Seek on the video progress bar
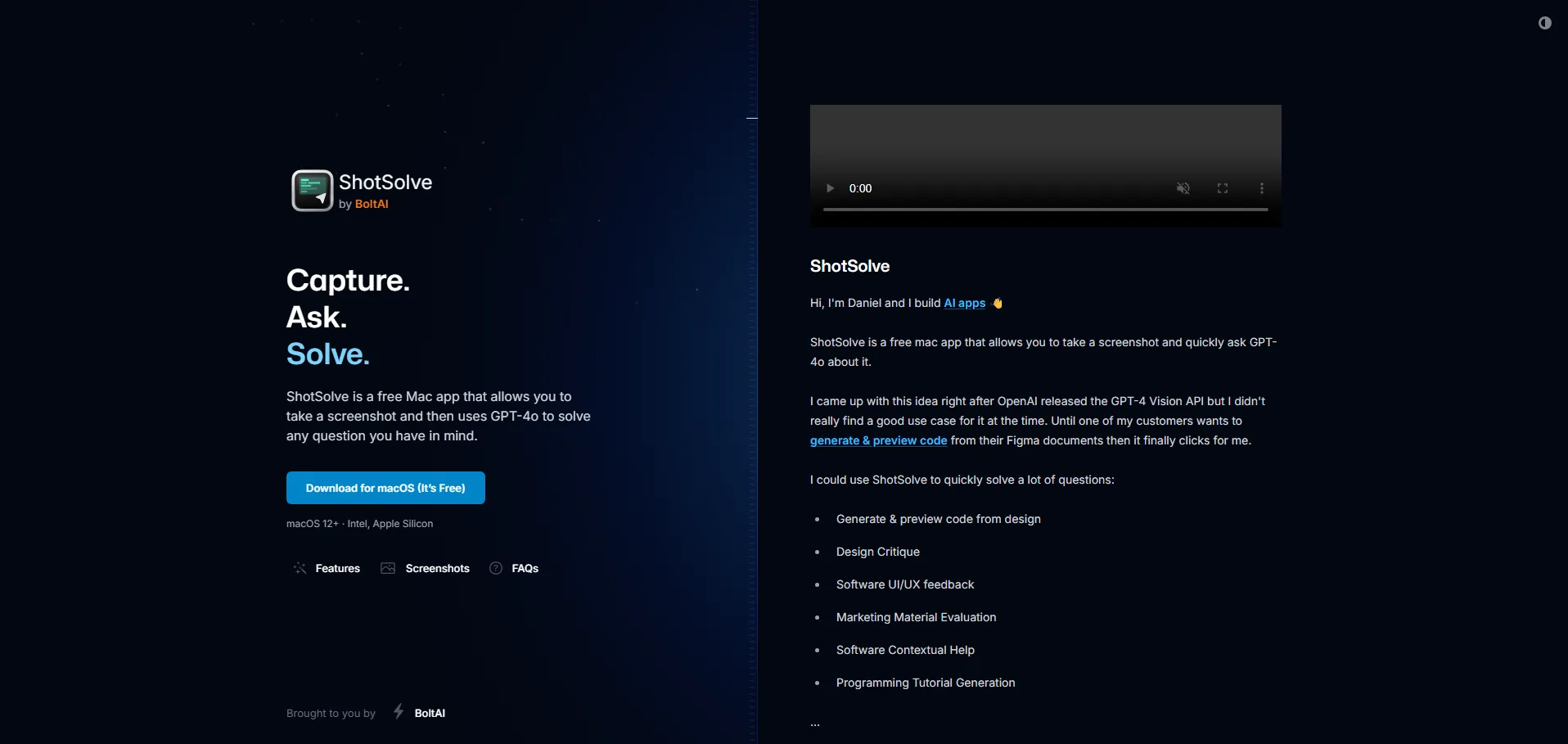The height and width of the screenshot is (744, 1568). pyautogui.click(x=1045, y=210)
